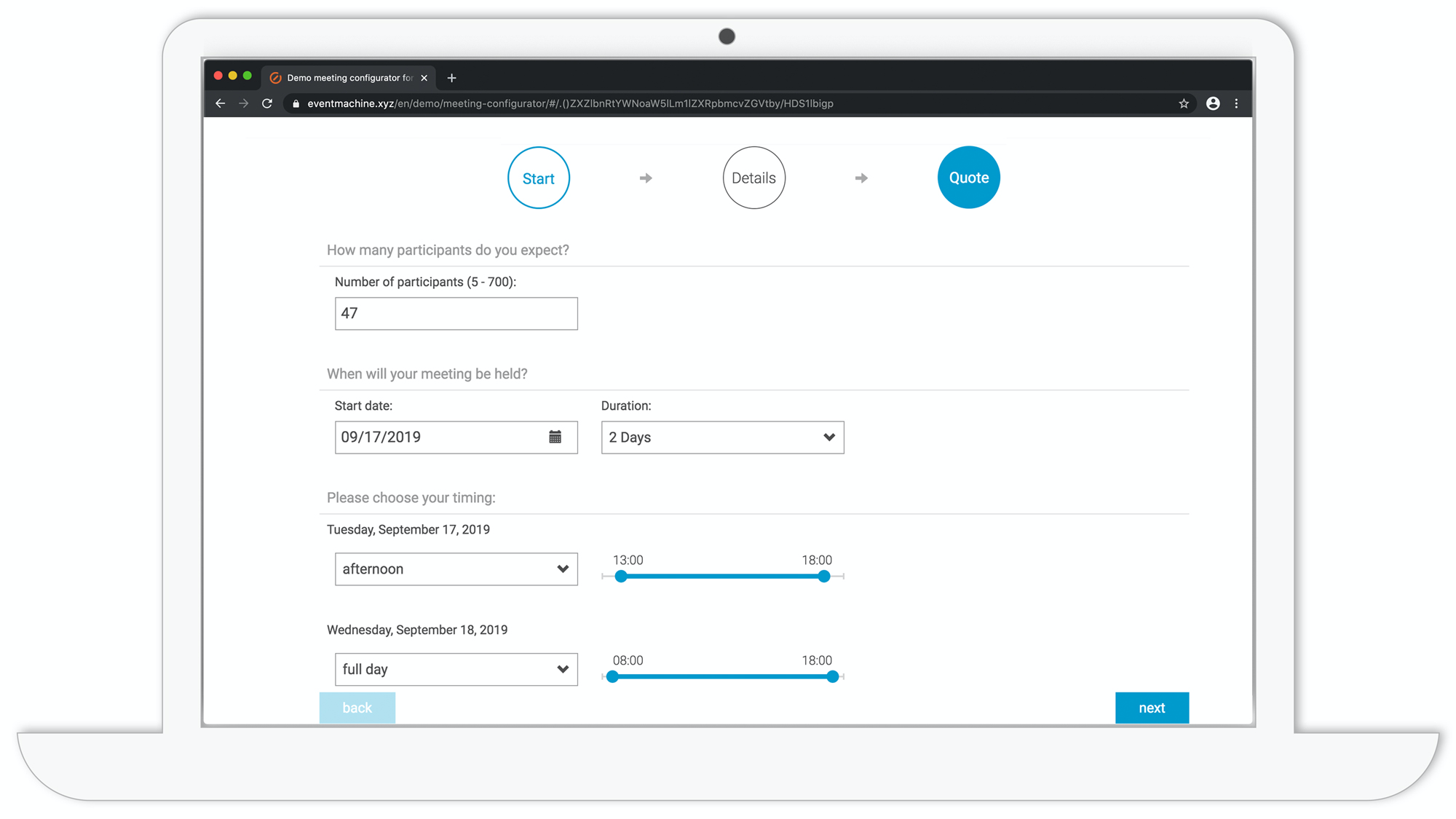The image size is (1456, 819).
Task: Open the full day dropdown for Wednesday
Action: (x=456, y=669)
